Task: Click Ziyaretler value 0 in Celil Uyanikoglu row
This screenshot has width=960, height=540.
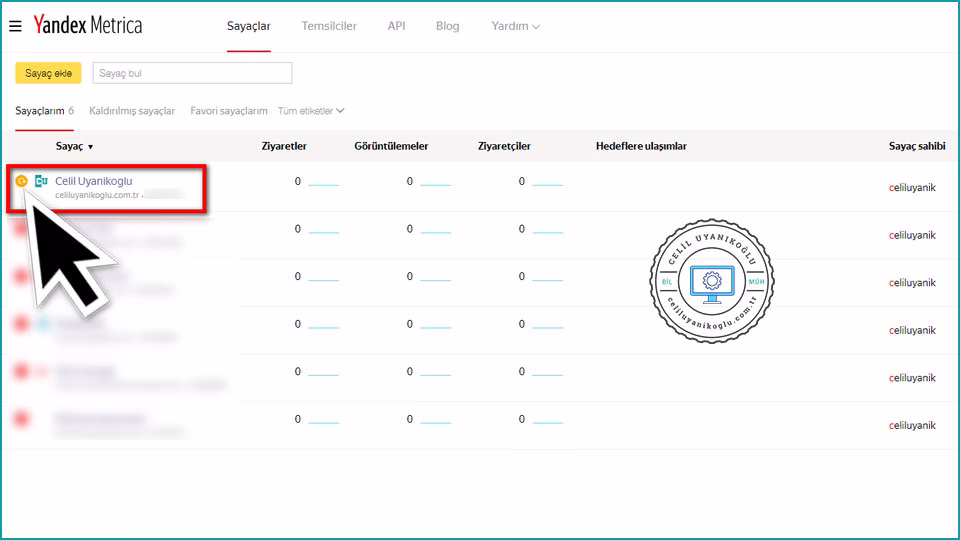Action: pyautogui.click(x=298, y=181)
